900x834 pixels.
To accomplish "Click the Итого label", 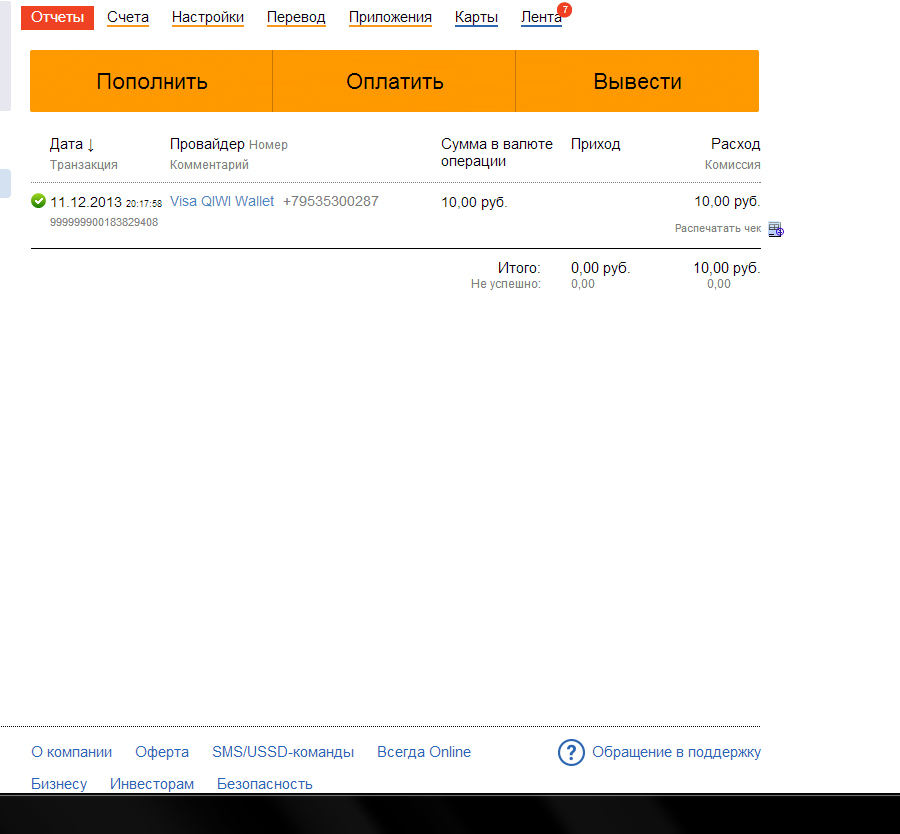I will (x=519, y=268).
